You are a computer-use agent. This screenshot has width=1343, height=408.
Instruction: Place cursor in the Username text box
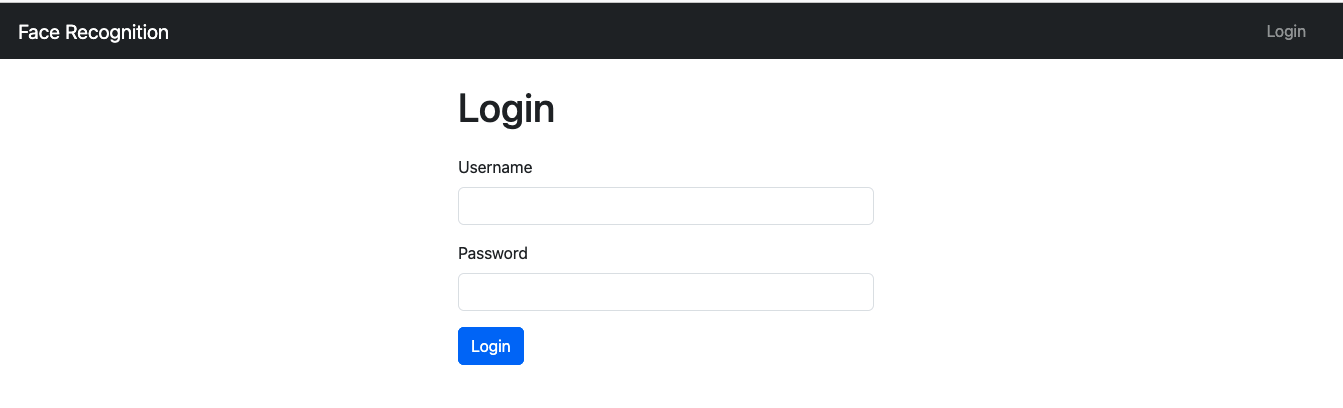coord(666,206)
